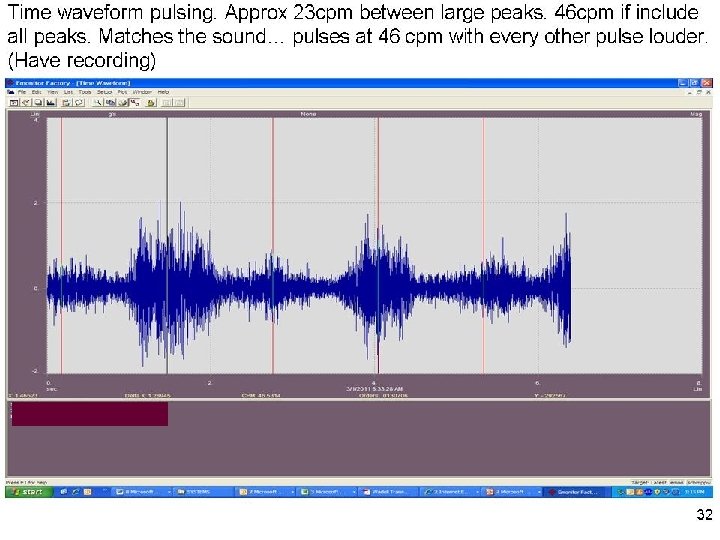Open the Window menu
The width and height of the screenshot is (720, 540).
(x=142, y=92)
